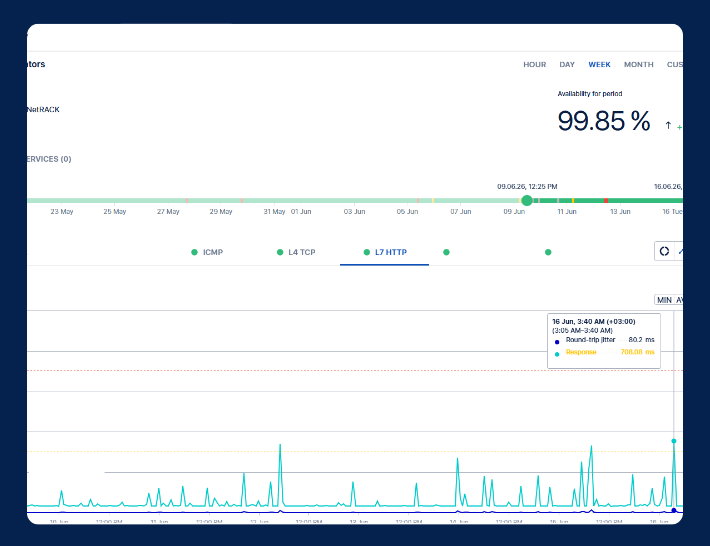
Task: Click the Response value in chart tooltip
Action: [x=637, y=352]
